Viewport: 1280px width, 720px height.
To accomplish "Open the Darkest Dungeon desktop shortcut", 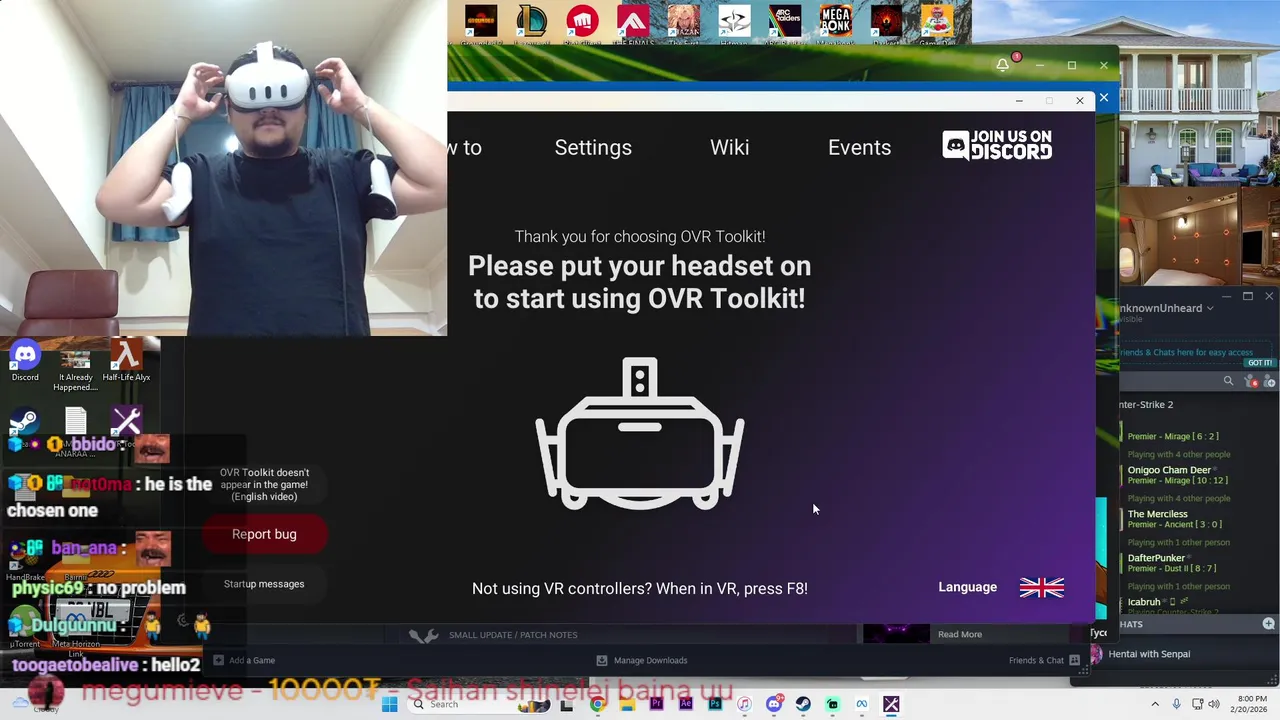I will (886, 23).
